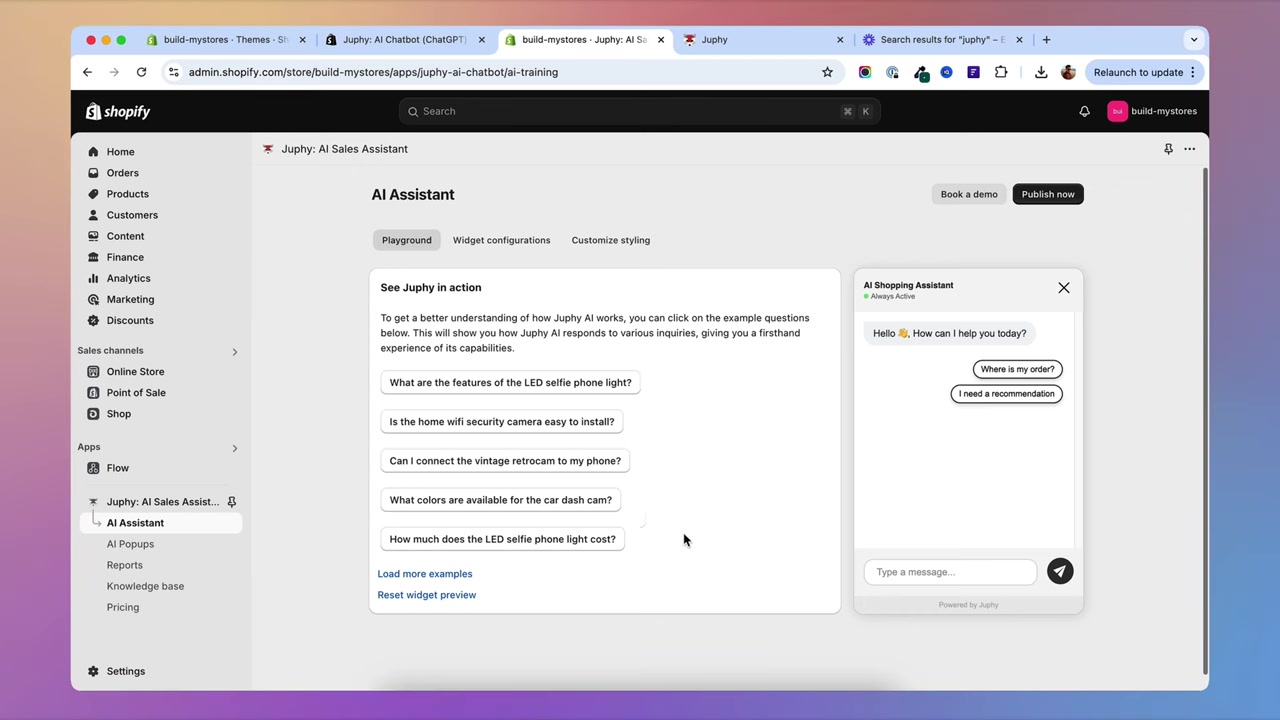The image size is (1280, 720).
Task: Close the Search results for juphy tab
Action: [x=1019, y=40]
